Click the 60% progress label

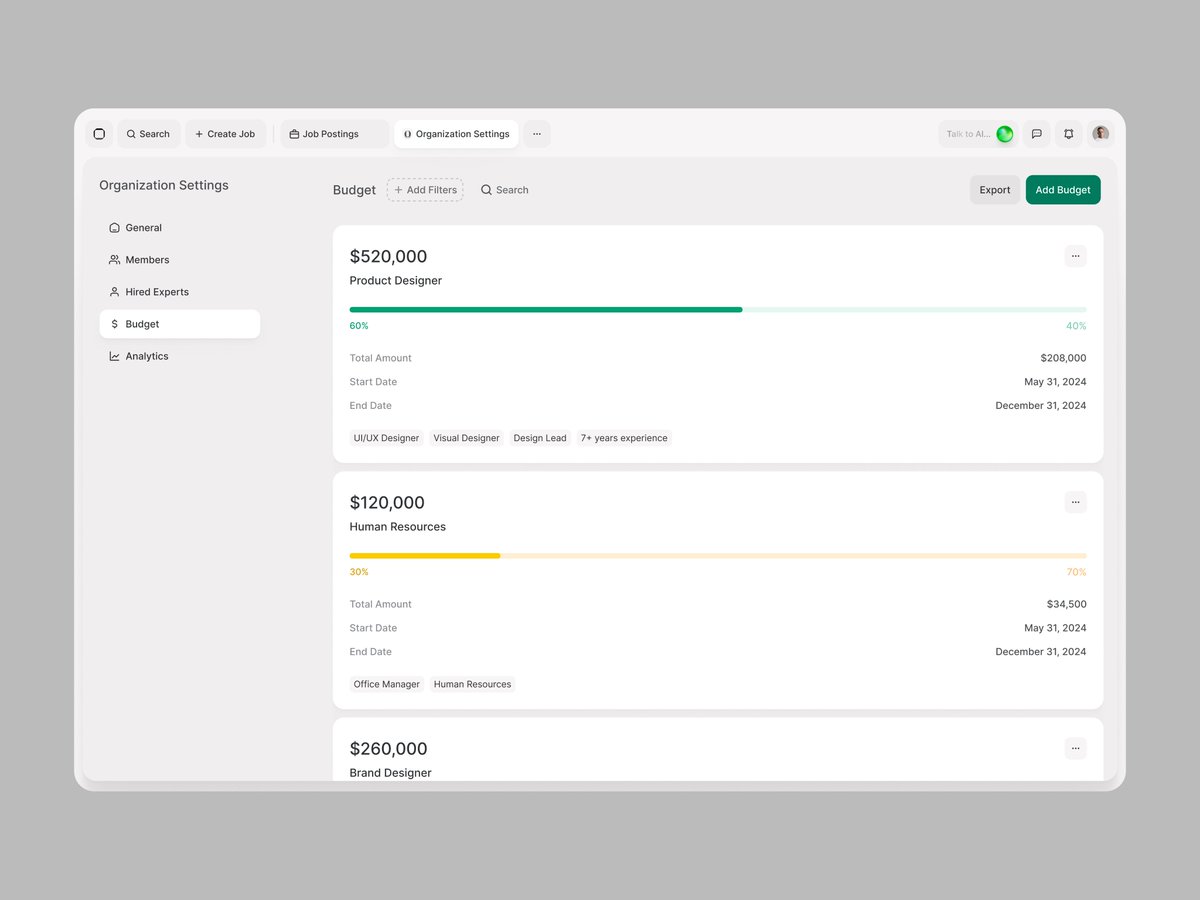[x=359, y=326]
